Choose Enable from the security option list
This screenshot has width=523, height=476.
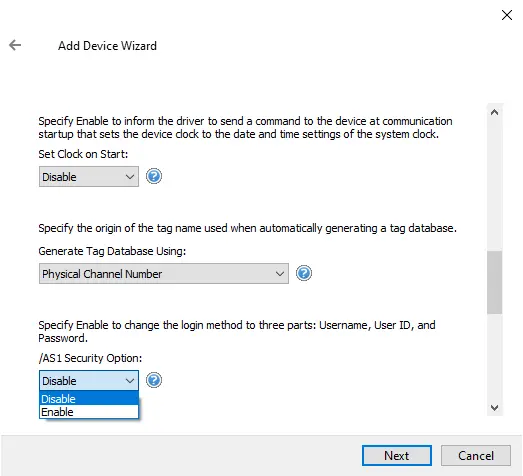tap(89, 412)
